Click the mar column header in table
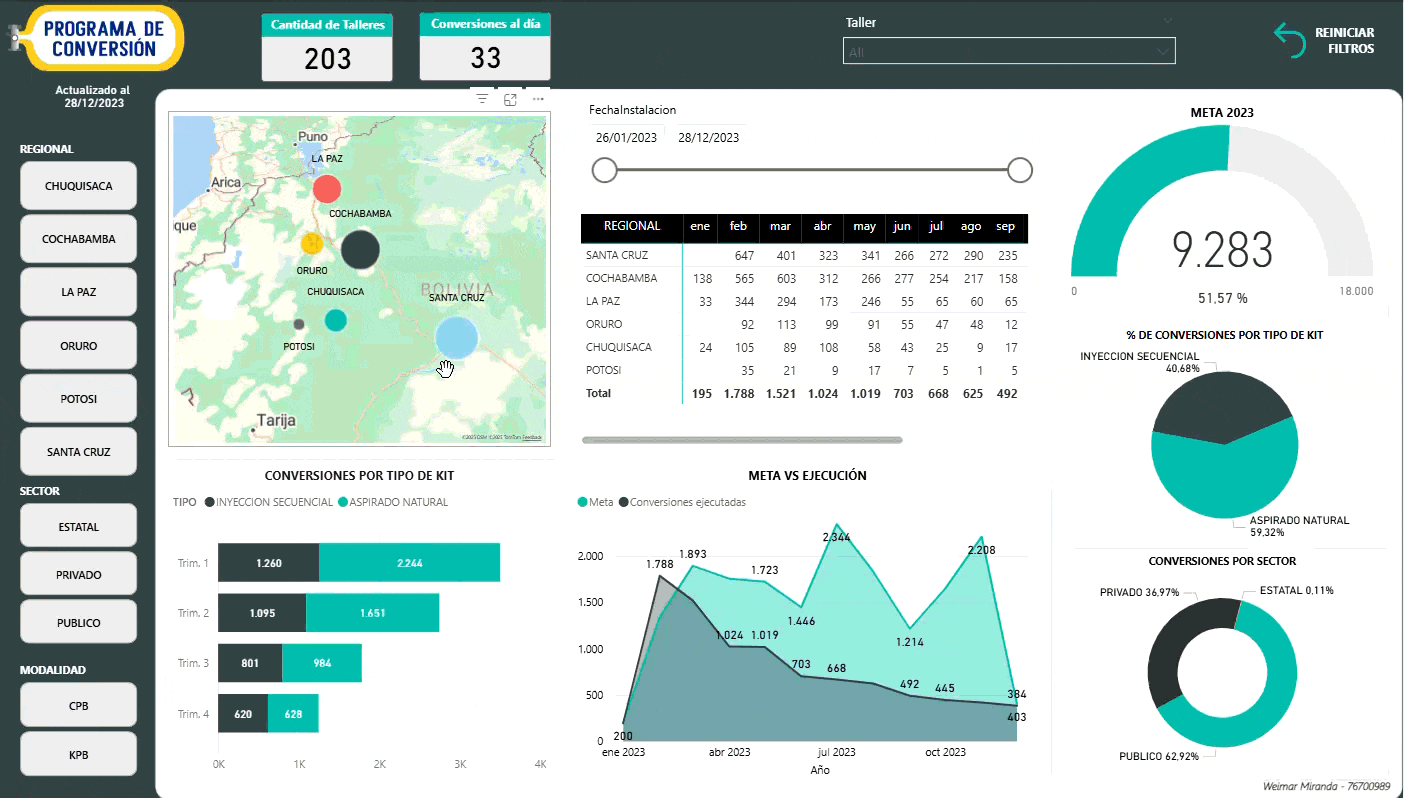 pos(780,227)
